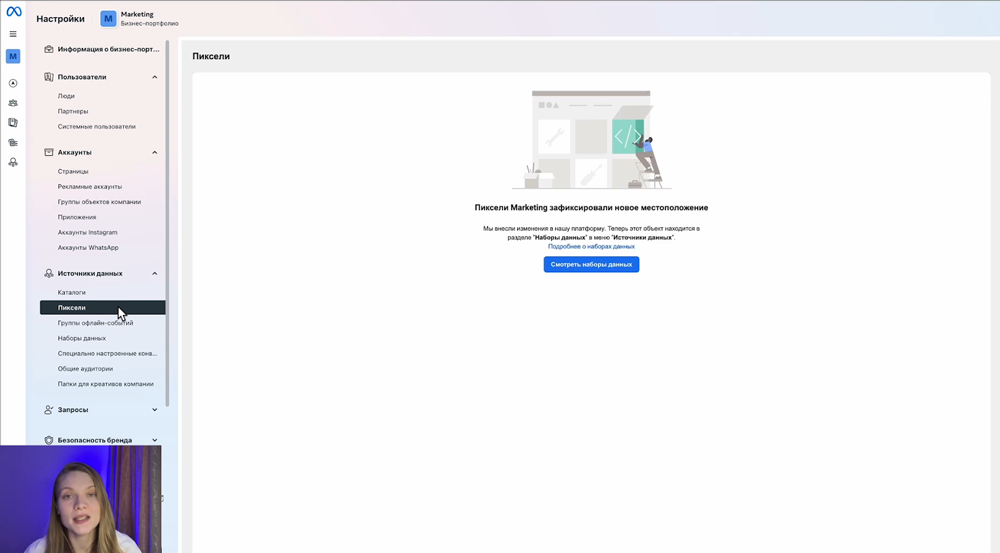Collapse the Пользователи section
The width and height of the screenshot is (1000, 553).
pyautogui.click(x=154, y=77)
